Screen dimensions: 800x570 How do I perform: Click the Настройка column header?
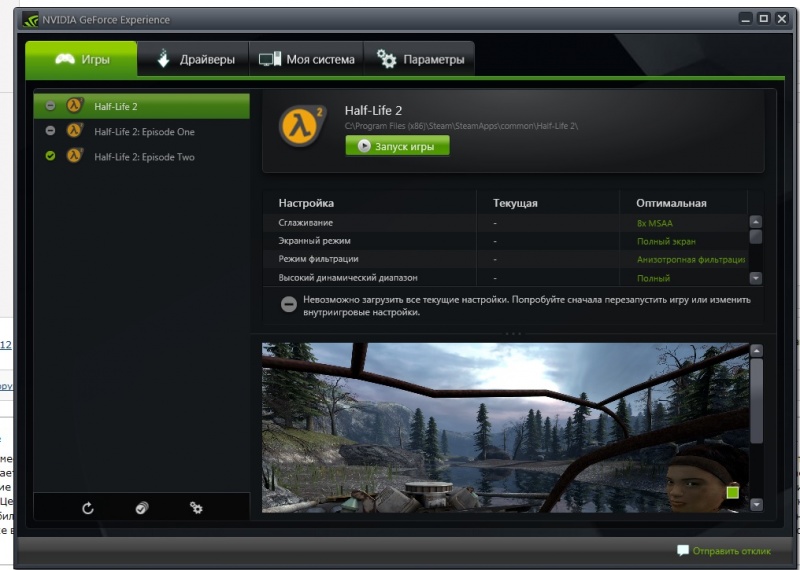tap(306, 203)
